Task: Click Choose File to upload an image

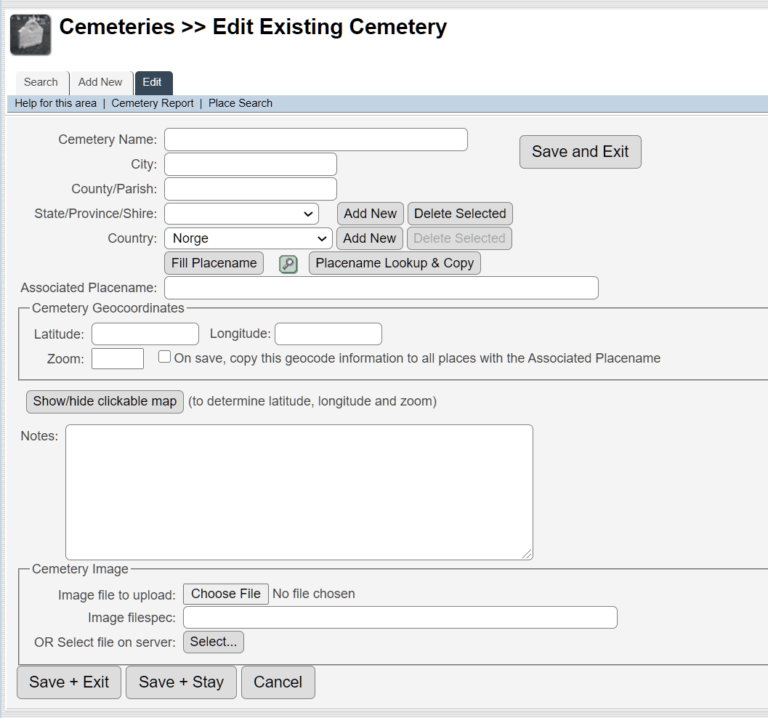Action: pyautogui.click(x=226, y=594)
